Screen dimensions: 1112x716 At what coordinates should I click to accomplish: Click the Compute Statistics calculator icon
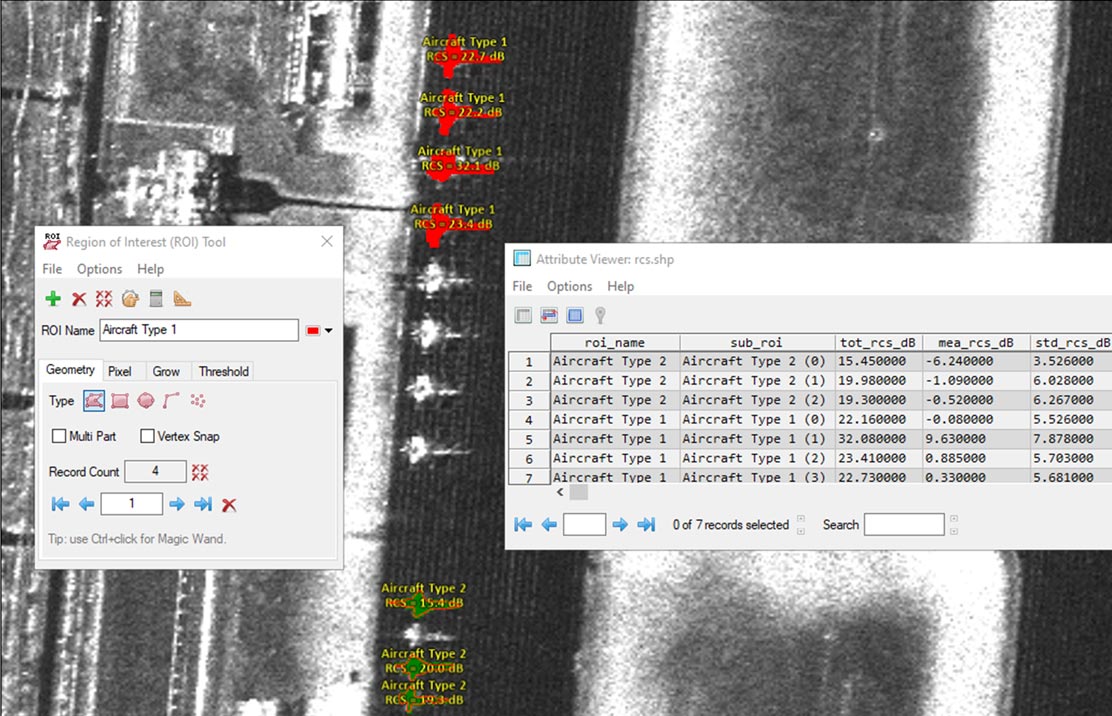point(156,299)
